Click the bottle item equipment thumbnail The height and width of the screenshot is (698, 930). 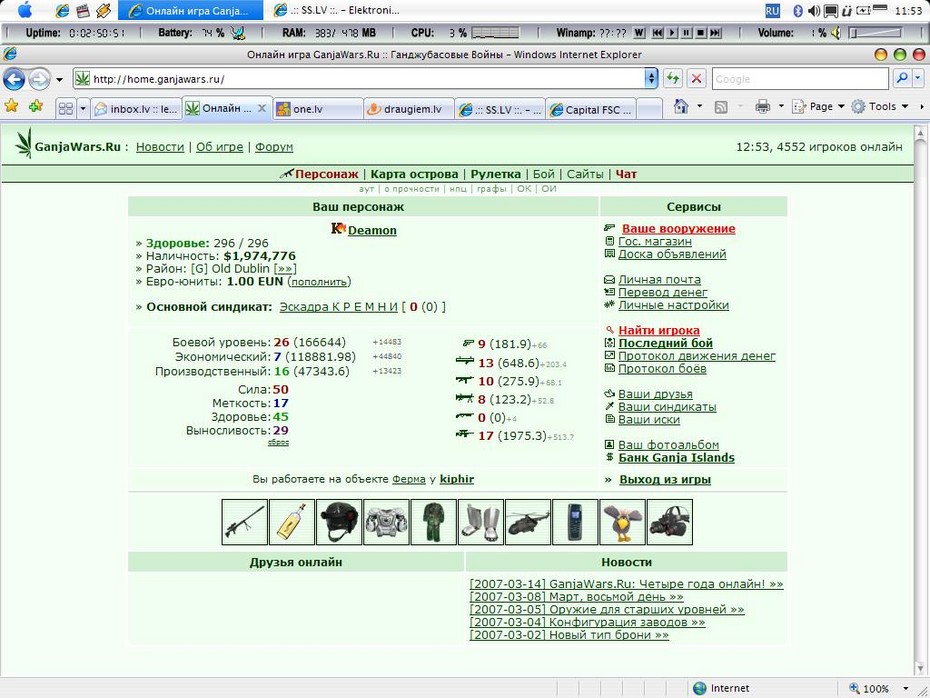[291, 522]
